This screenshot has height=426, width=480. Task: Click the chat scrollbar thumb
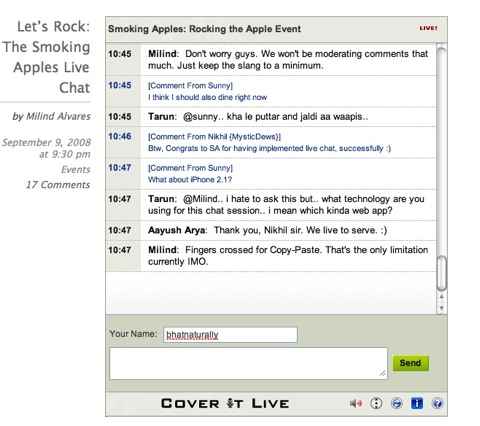441,273
